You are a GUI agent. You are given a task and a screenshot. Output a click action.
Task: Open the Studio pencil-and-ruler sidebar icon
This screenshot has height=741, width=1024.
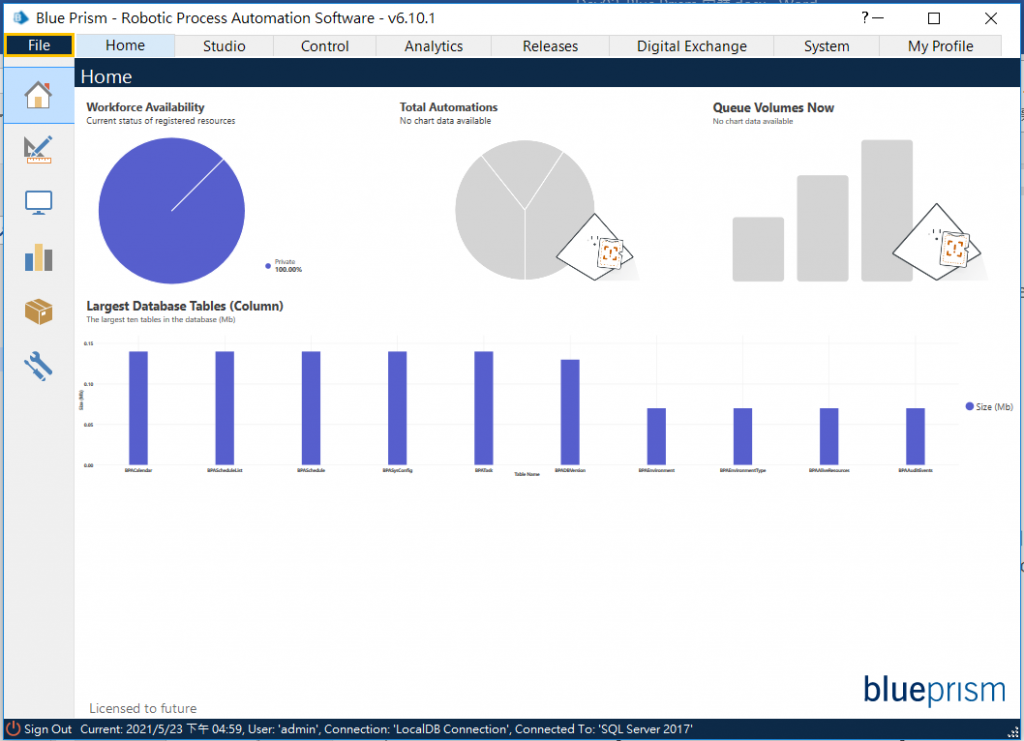pos(39,150)
